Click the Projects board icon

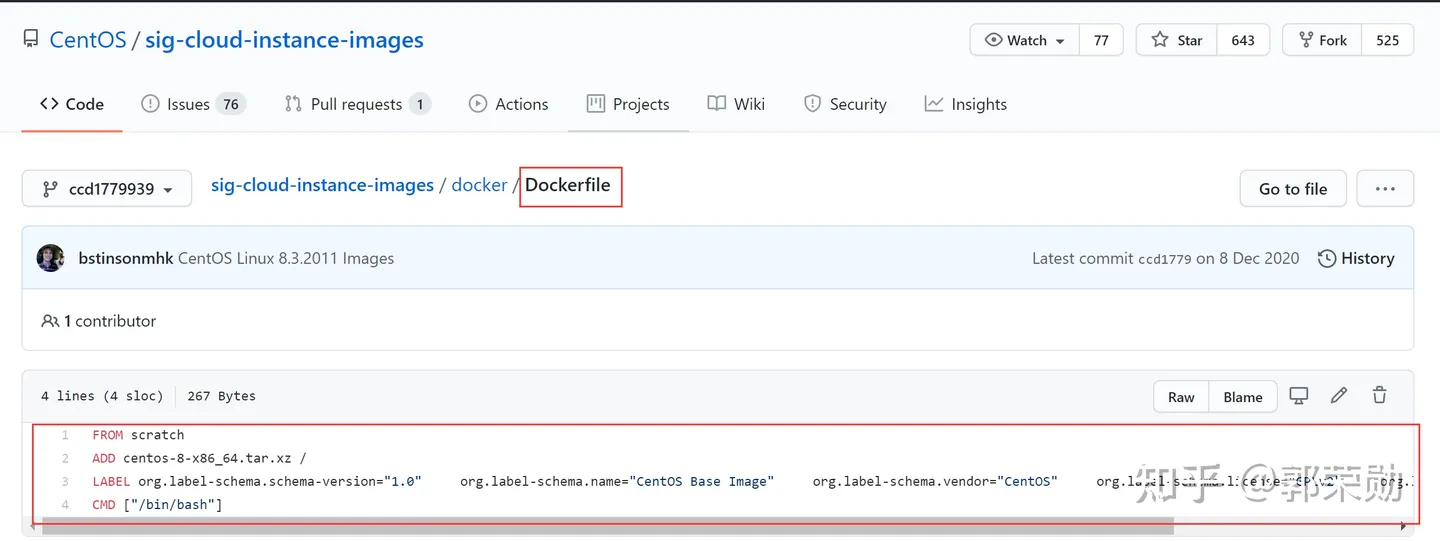click(596, 104)
